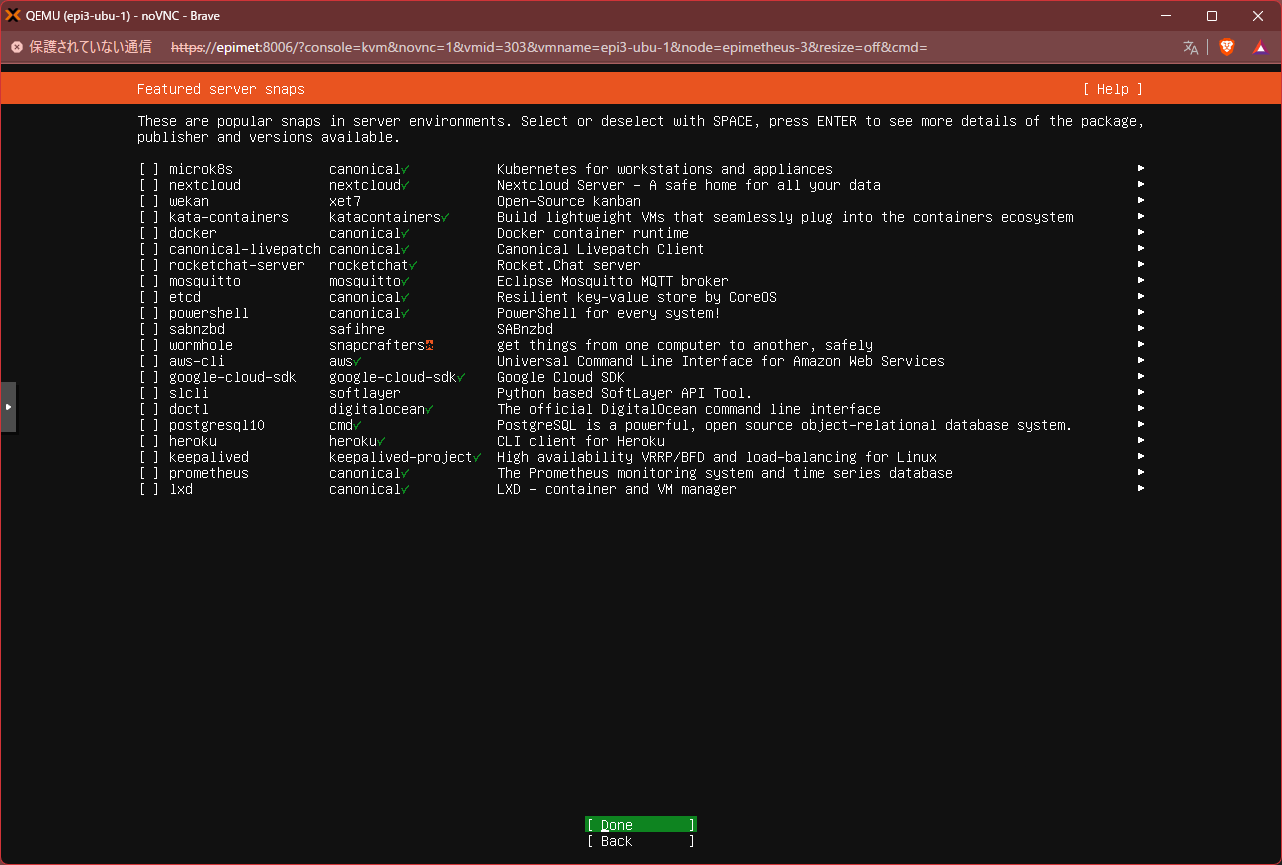
Task: Click the insecure connection warning icon
Action: point(17,47)
